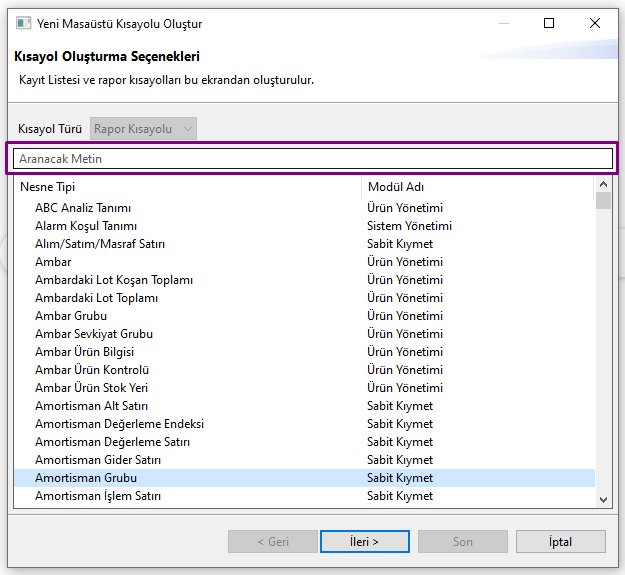The width and height of the screenshot is (625, 575).
Task: Select Ambardaki Lot Koşan Toplamı row
Action: point(114,280)
